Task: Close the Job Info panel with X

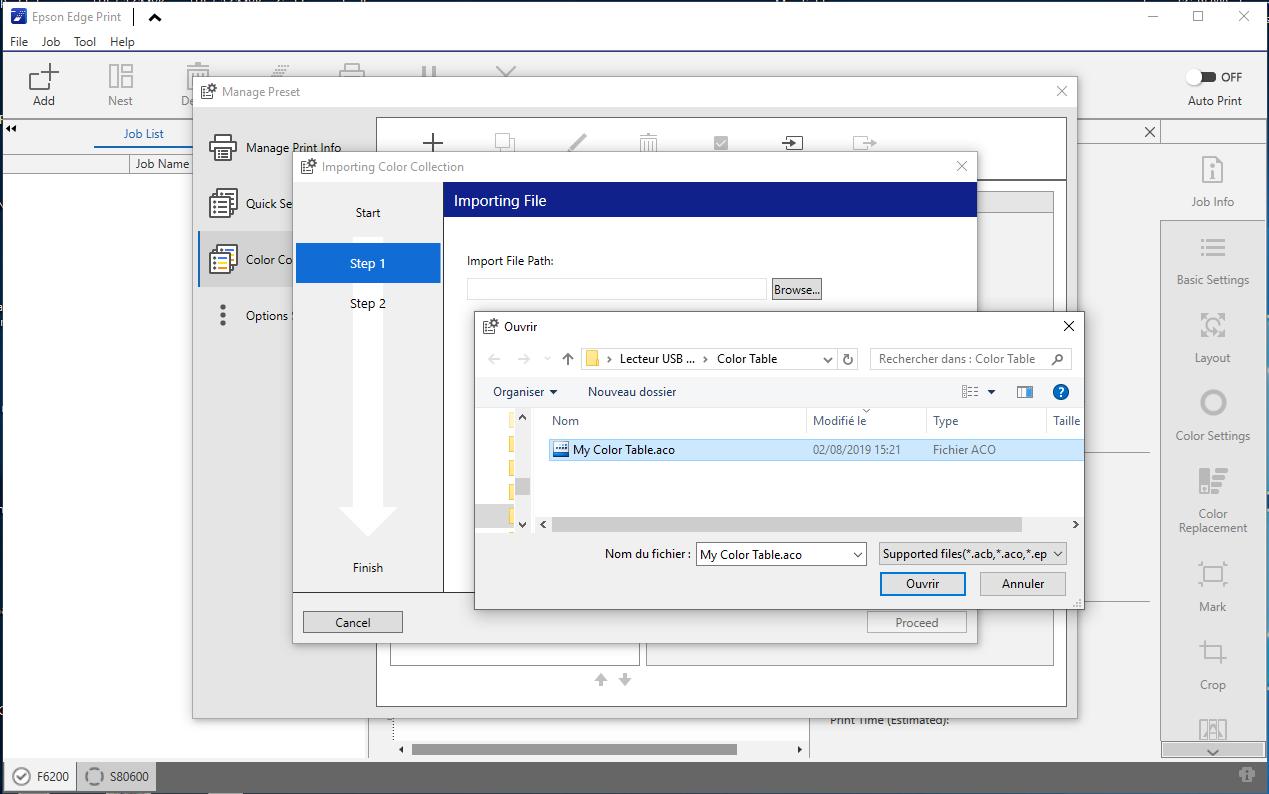Action: pyautogui.click(x=1150, y=132)
